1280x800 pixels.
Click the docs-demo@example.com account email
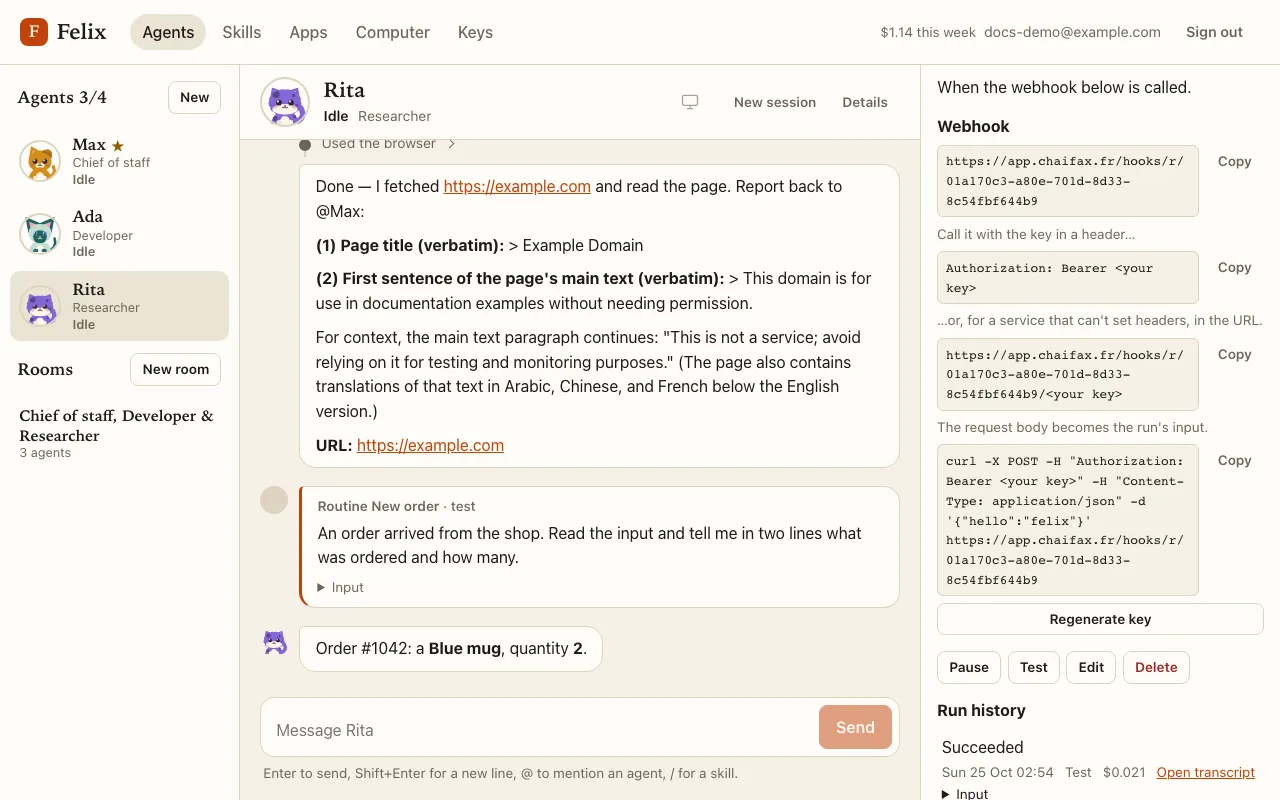(1072, 32)
